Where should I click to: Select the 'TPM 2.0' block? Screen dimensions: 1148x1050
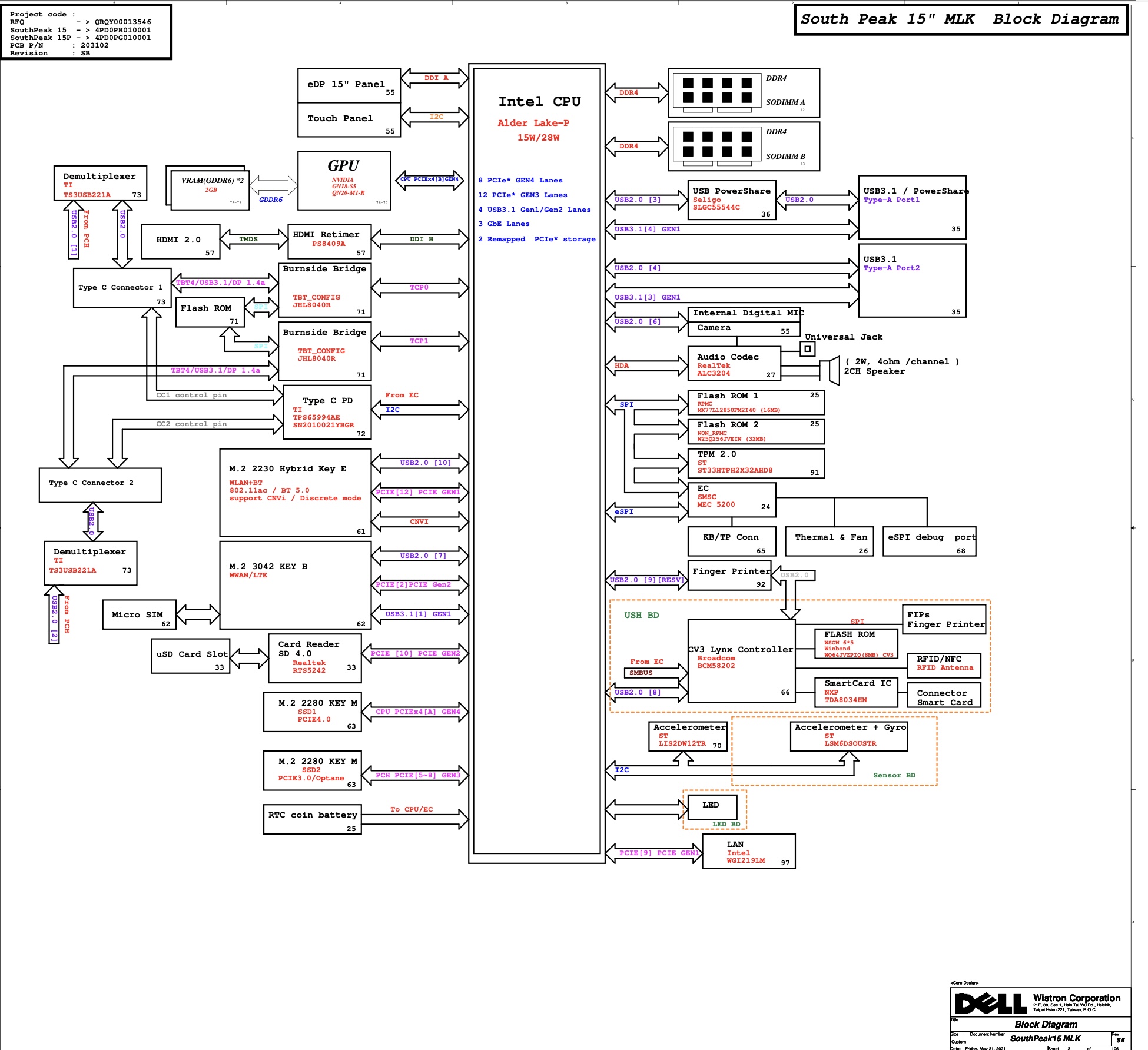click(757, 463)
